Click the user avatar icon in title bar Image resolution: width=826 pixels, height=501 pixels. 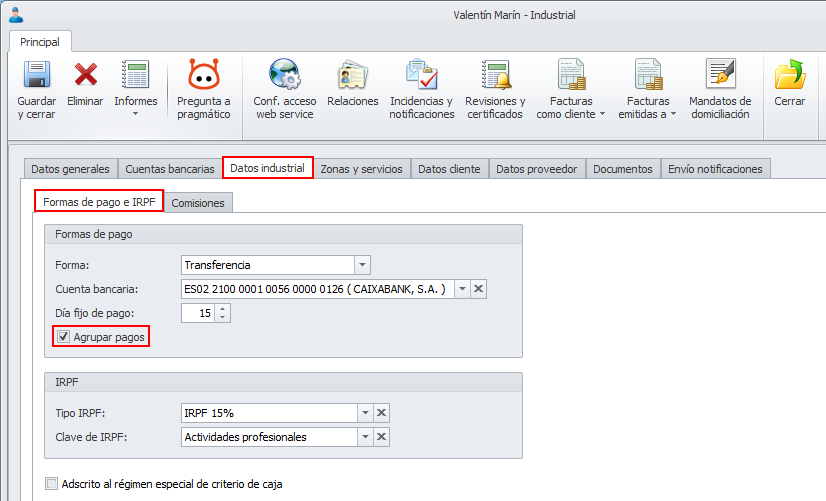point(16,15)
